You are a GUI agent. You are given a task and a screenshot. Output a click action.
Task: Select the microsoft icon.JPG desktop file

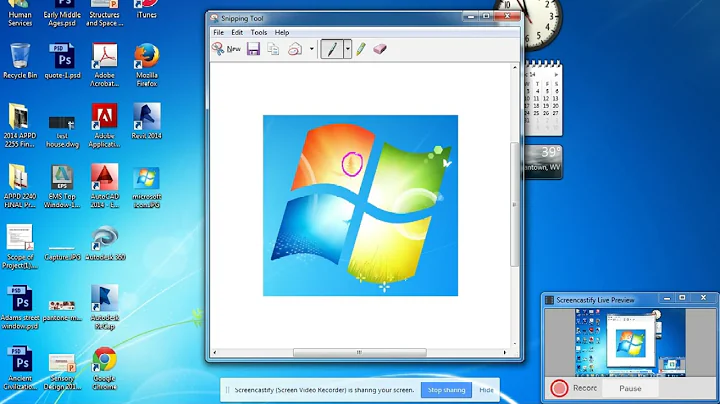[146, 187]
